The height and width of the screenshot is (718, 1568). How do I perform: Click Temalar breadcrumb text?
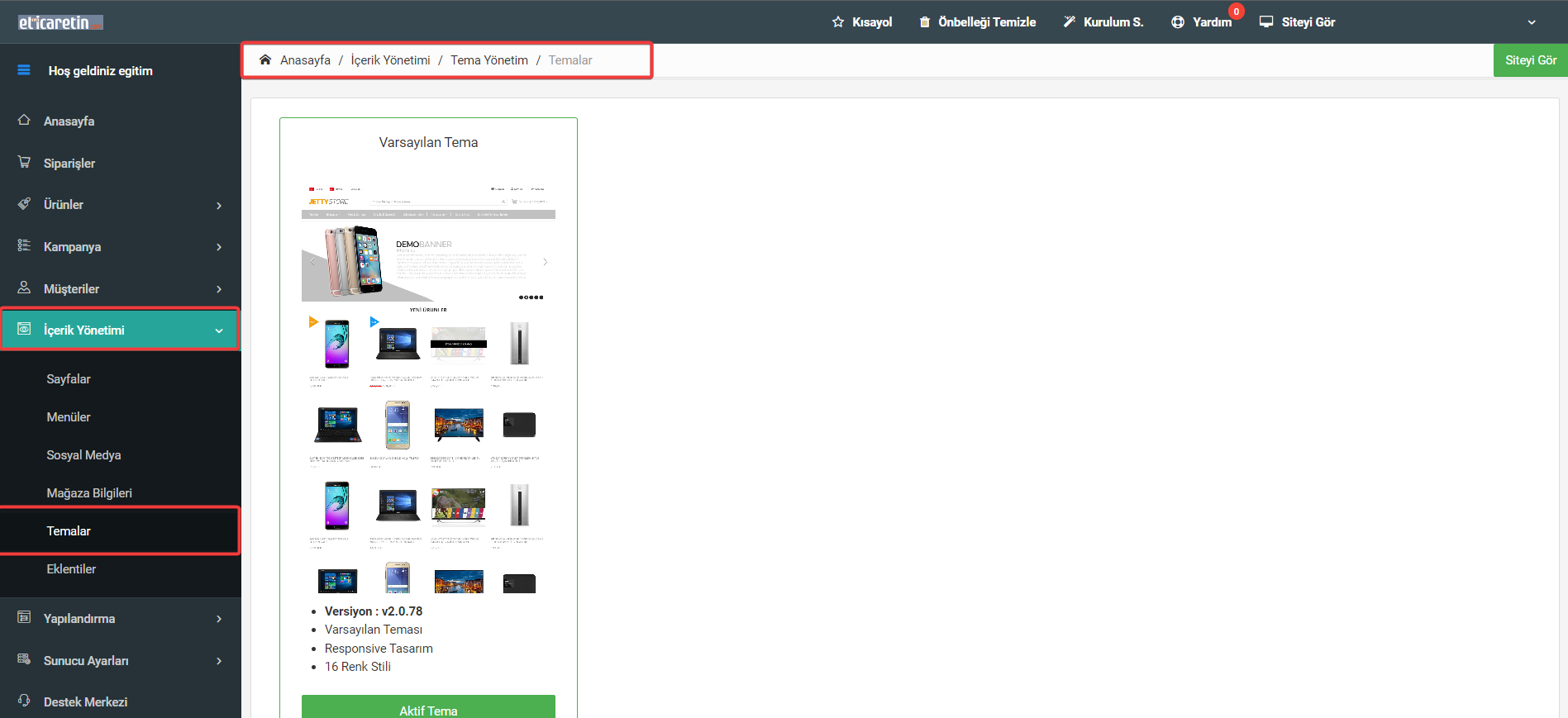(570, 60)
